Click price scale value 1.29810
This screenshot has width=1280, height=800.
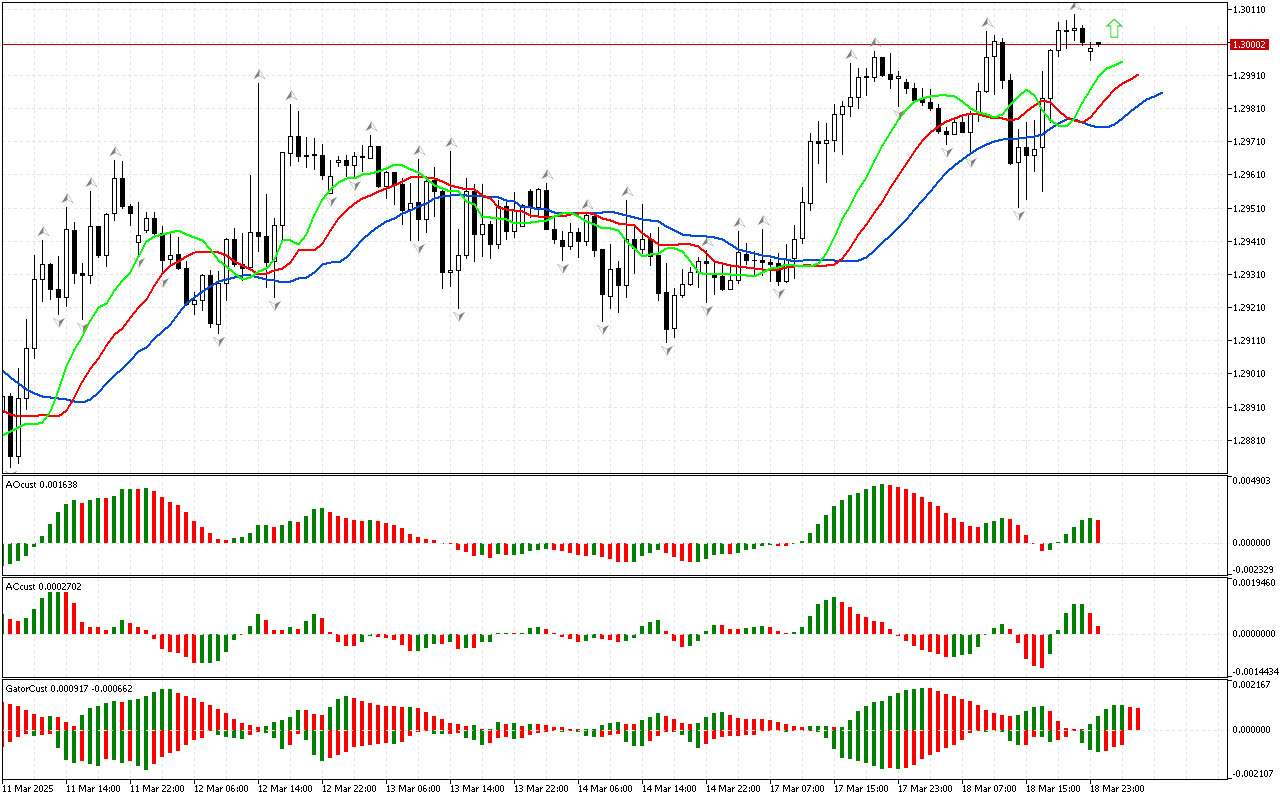pos(1249,108)
